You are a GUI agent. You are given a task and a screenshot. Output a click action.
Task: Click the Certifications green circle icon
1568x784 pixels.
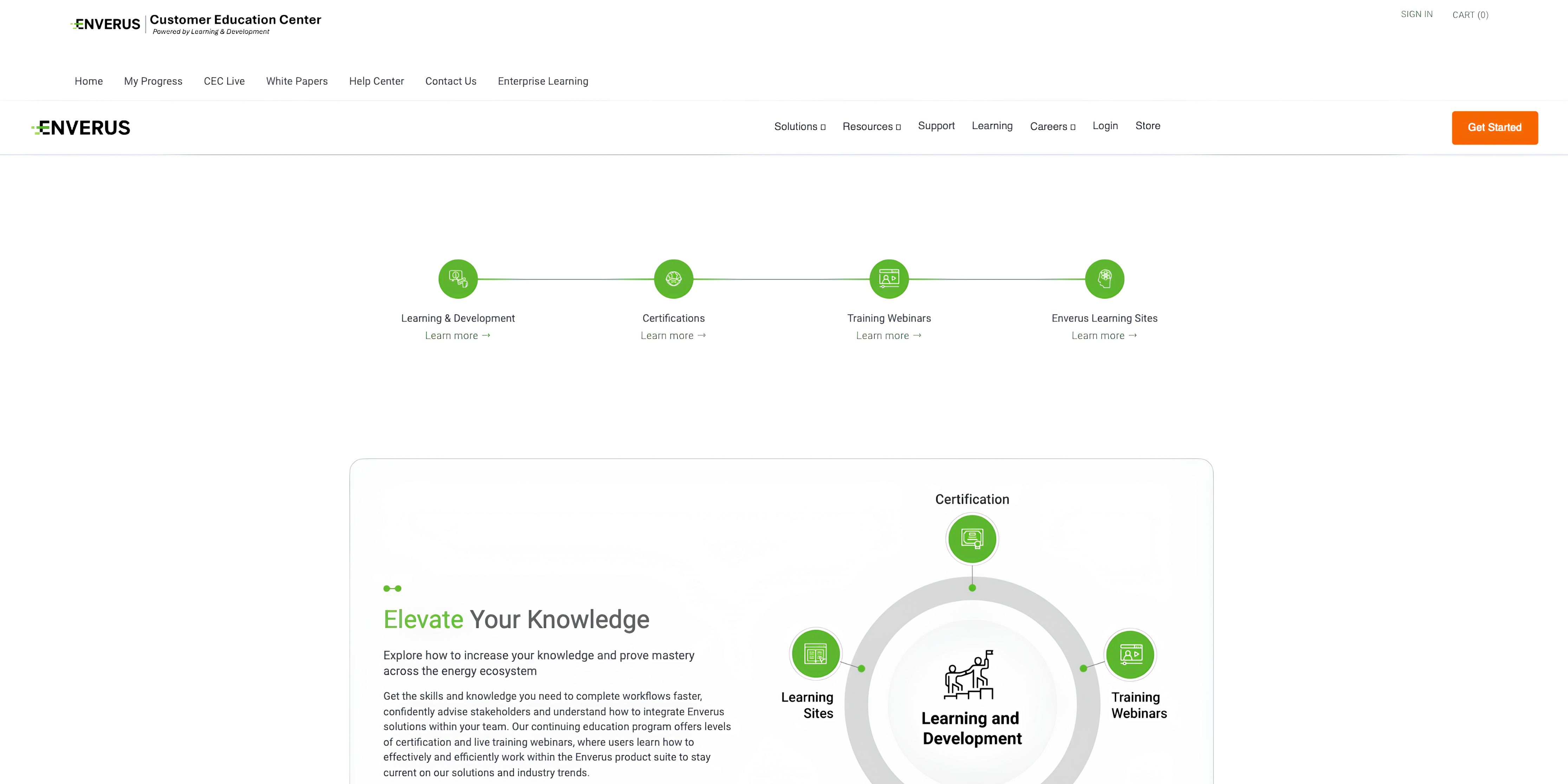pos(673,279)
